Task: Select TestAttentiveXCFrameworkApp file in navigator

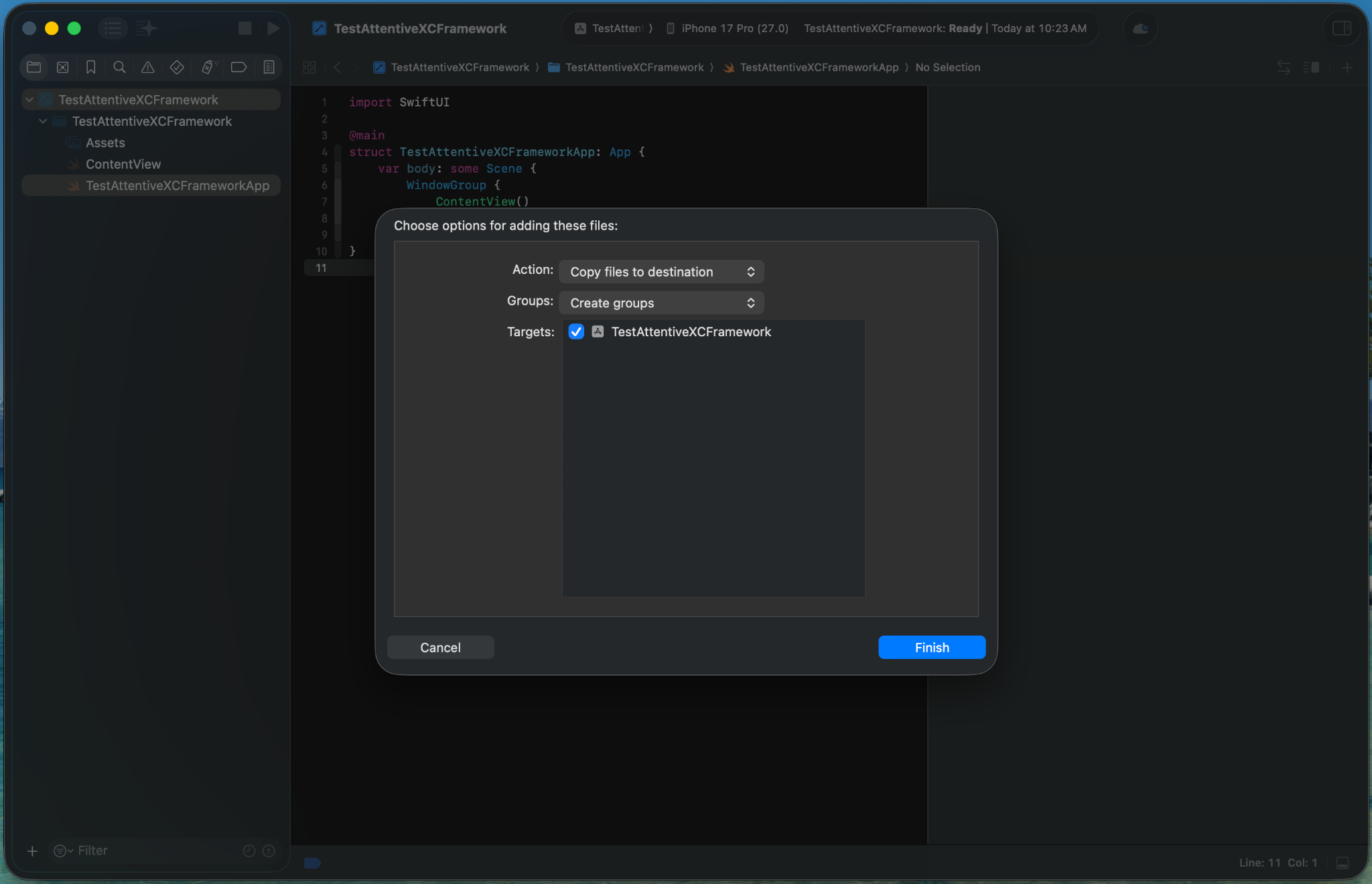Action: [x=151, y=186]
